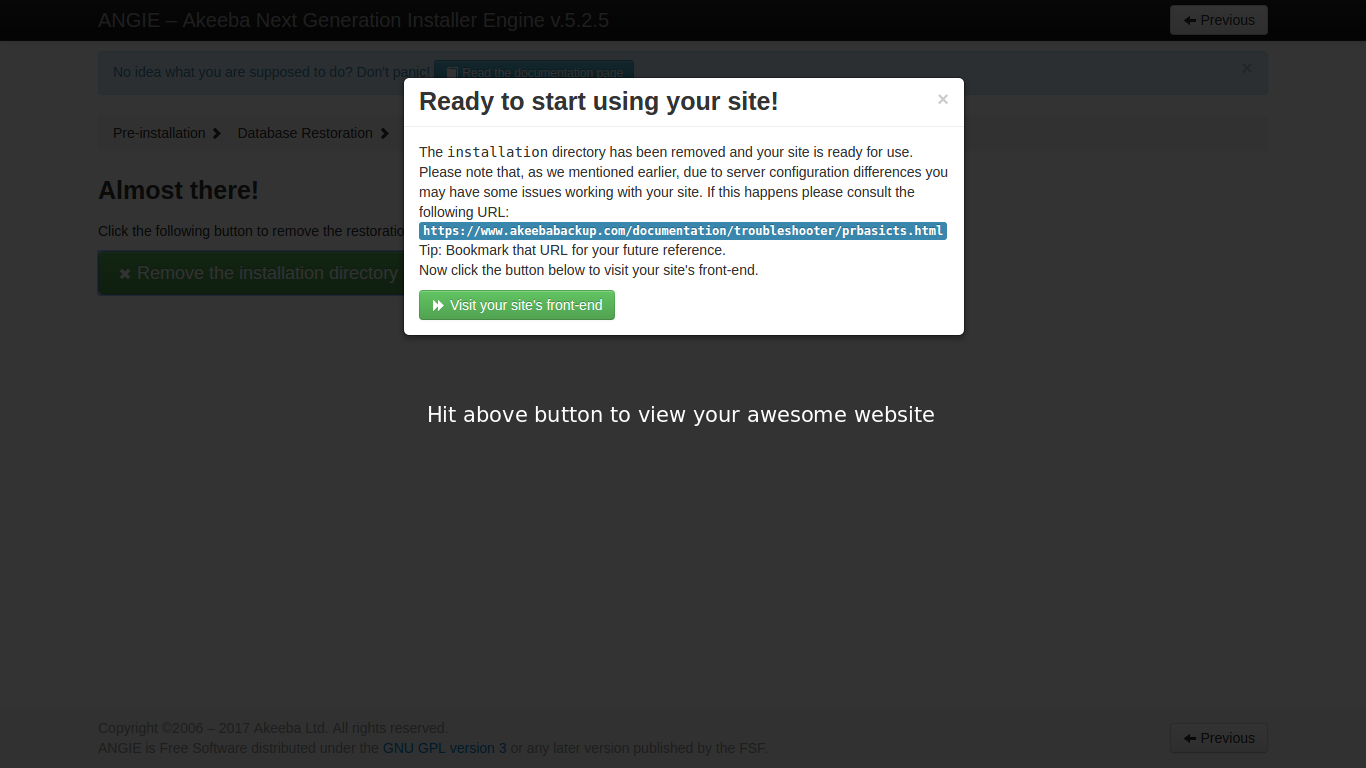
Task: Select the Akeeba troubleshooter URL text
Action: (x=683, y=231)
